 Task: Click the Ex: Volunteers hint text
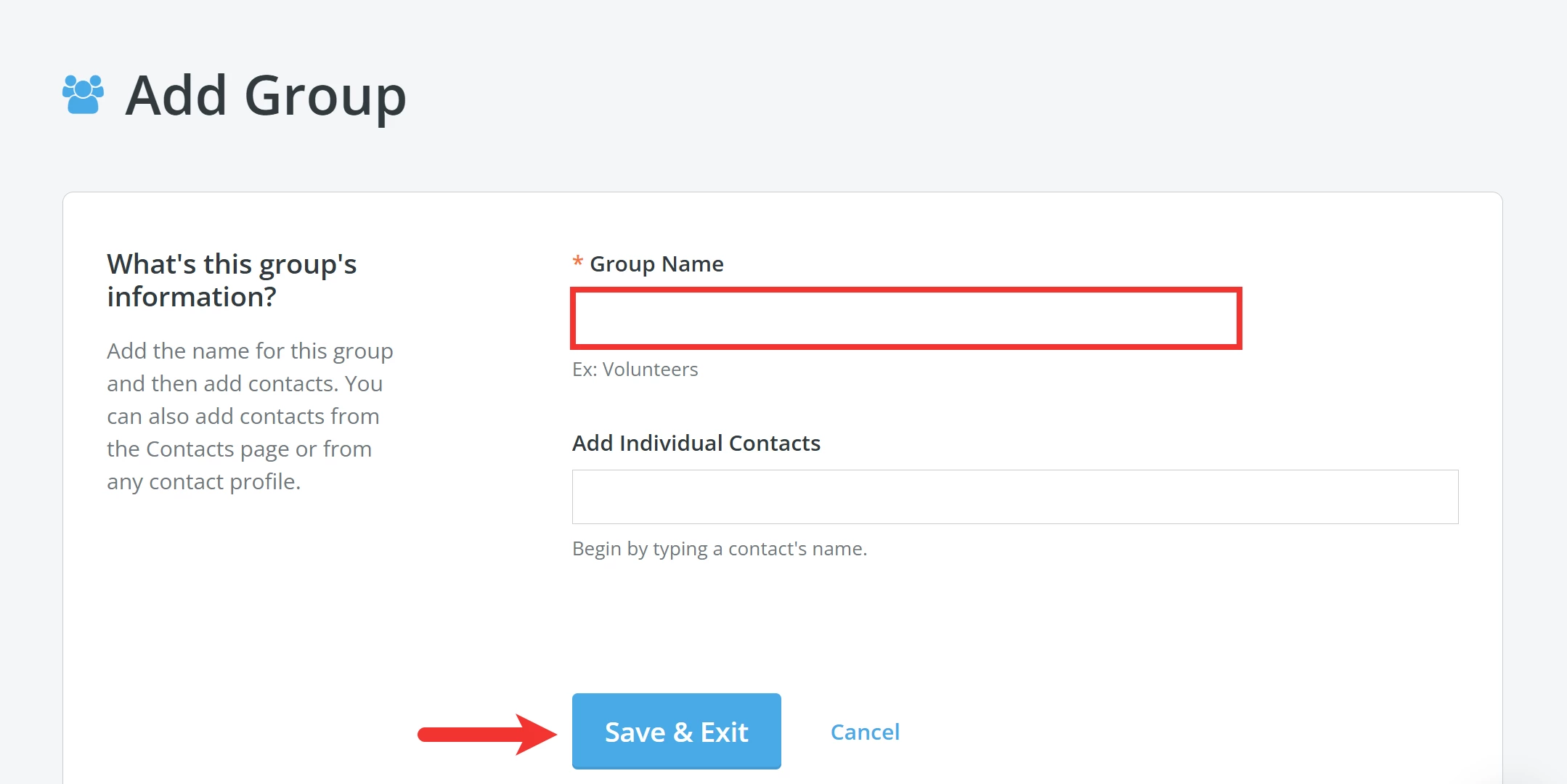click(635, 369)
